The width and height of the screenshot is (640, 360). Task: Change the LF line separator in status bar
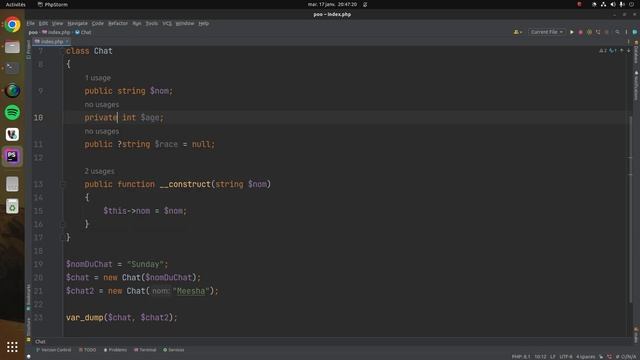click(x=553, y=356)
